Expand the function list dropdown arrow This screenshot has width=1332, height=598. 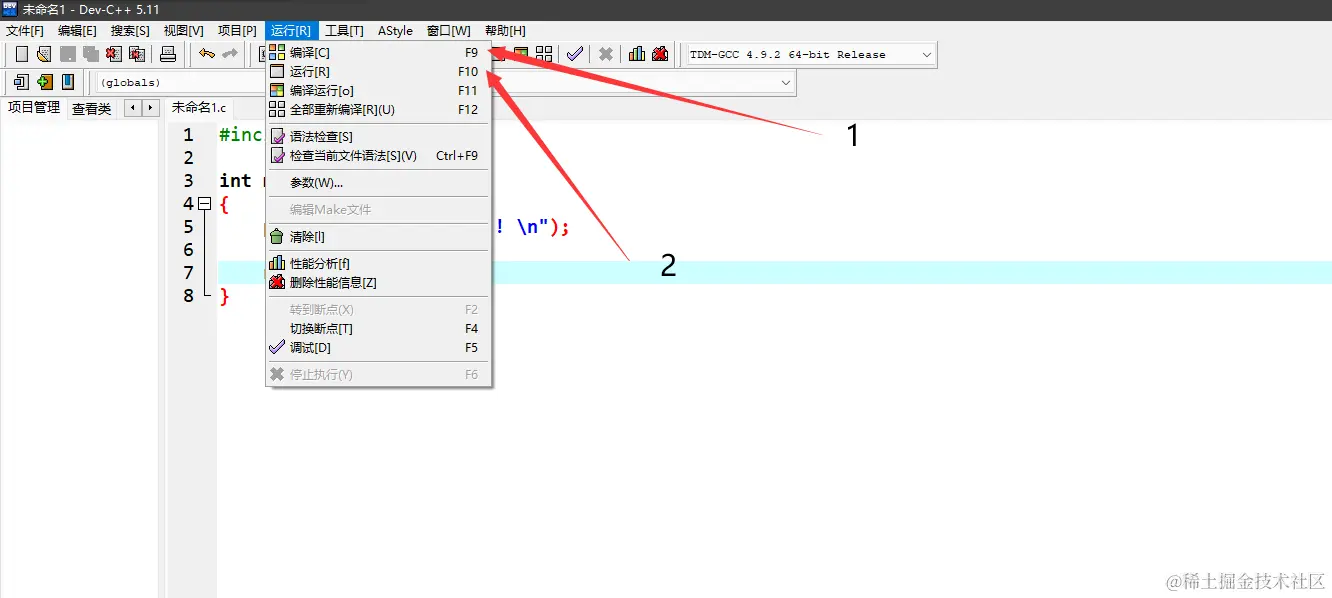[785, 82]
